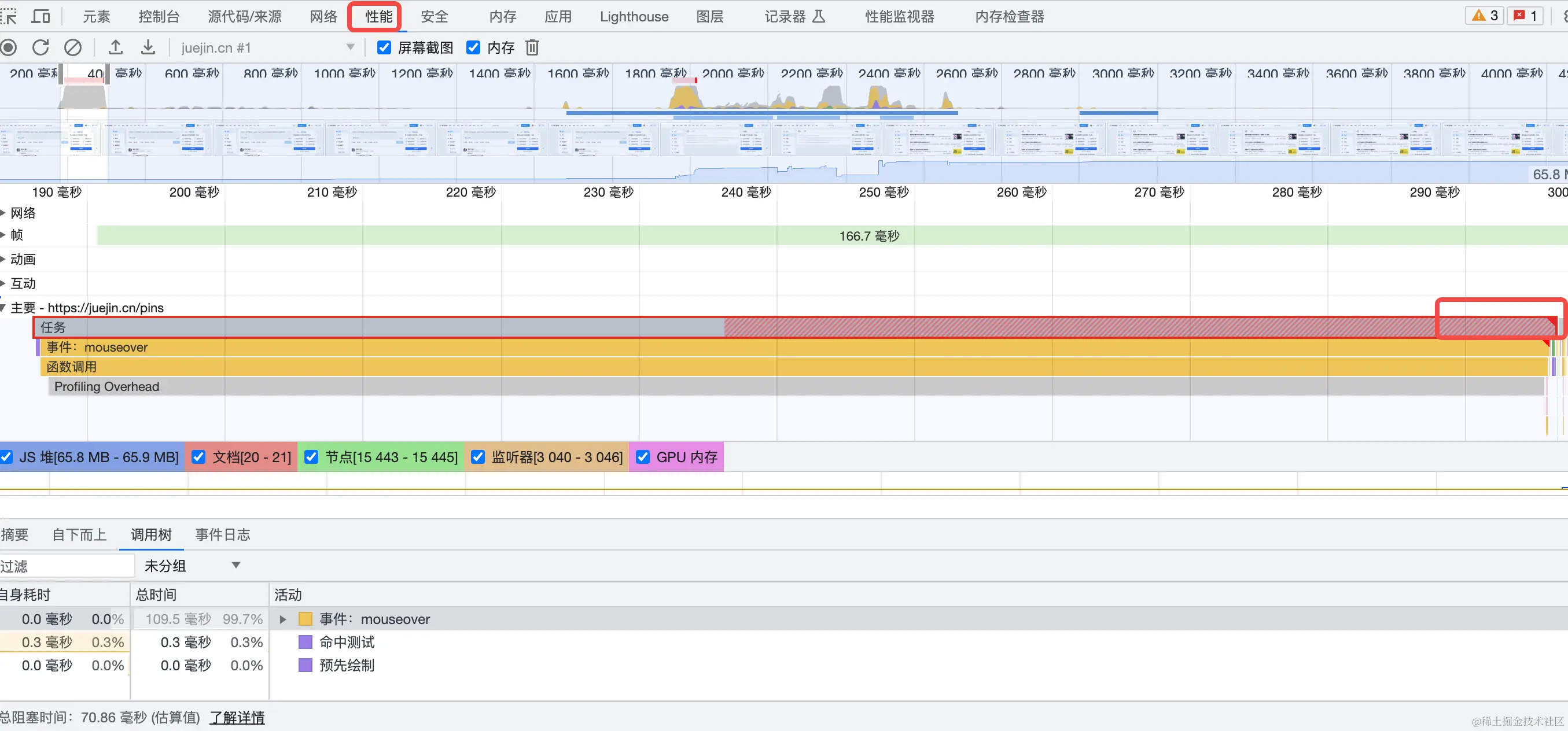Open the 应用 tab
Screen dimensions: 1568x731
[x=558, y=16]
